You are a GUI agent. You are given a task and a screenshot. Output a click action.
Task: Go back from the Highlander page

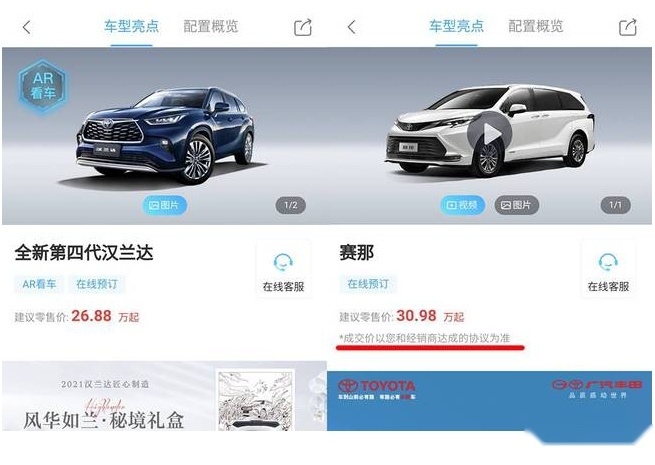click(x=27, y=28)
